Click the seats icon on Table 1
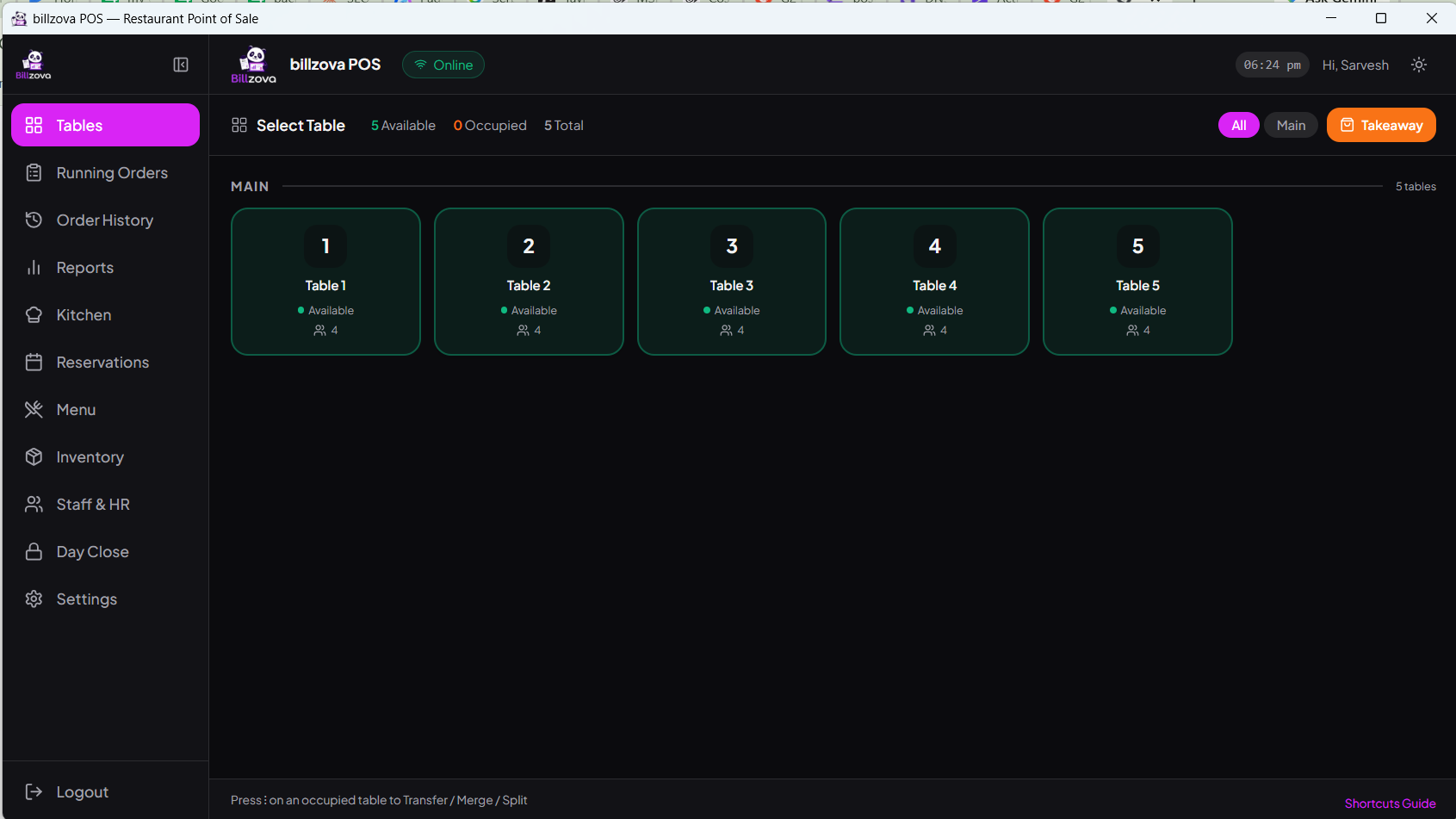The image size is (1456, 819). [319, 331]
